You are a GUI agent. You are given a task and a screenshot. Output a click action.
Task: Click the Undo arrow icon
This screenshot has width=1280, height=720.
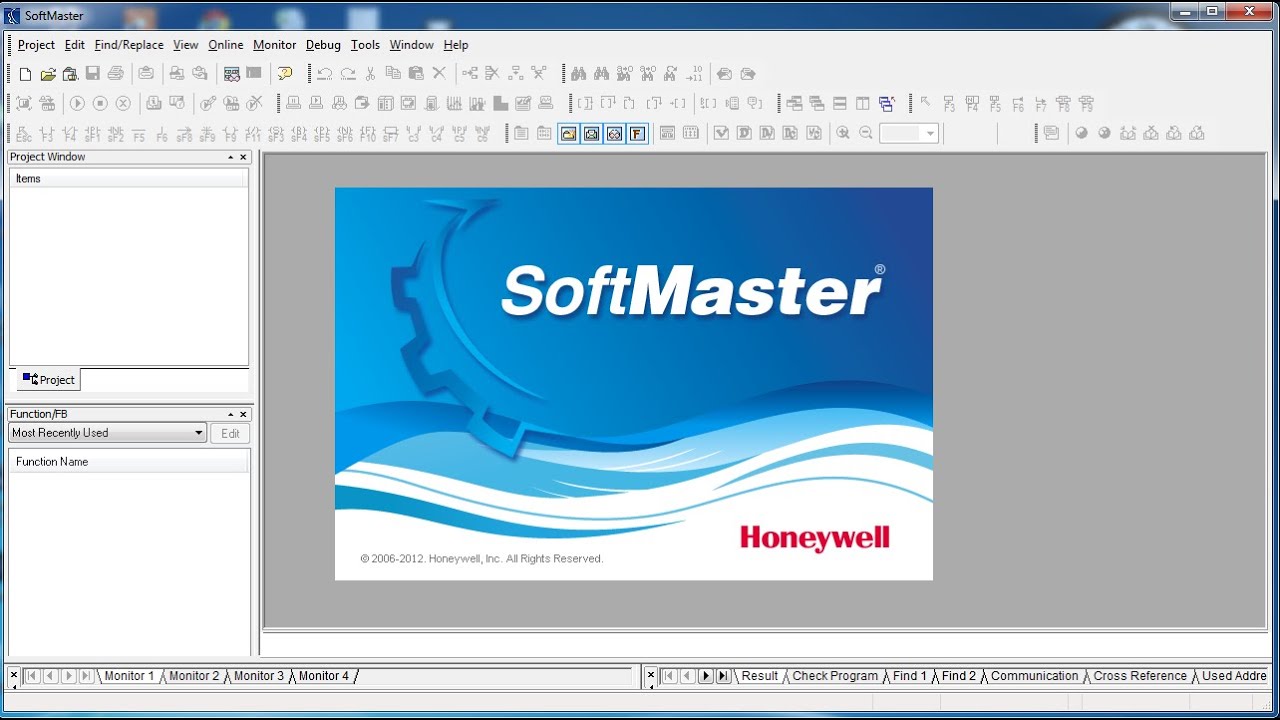click(324, 73)
